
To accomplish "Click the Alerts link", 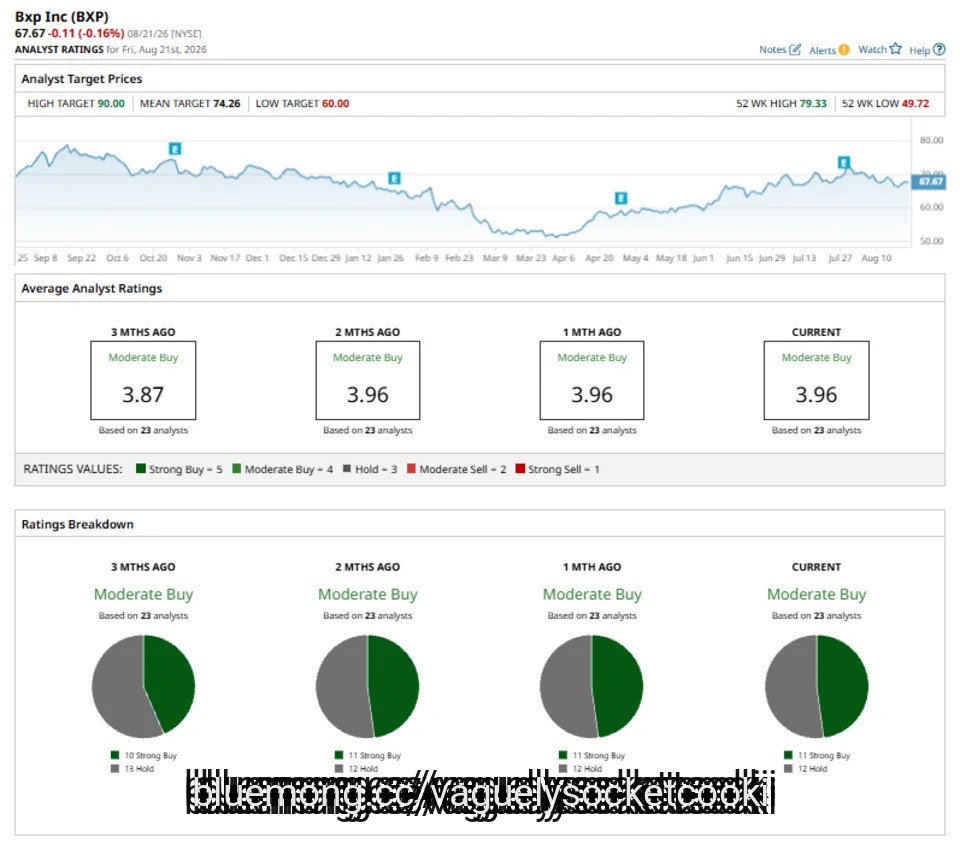I will 822,50.
